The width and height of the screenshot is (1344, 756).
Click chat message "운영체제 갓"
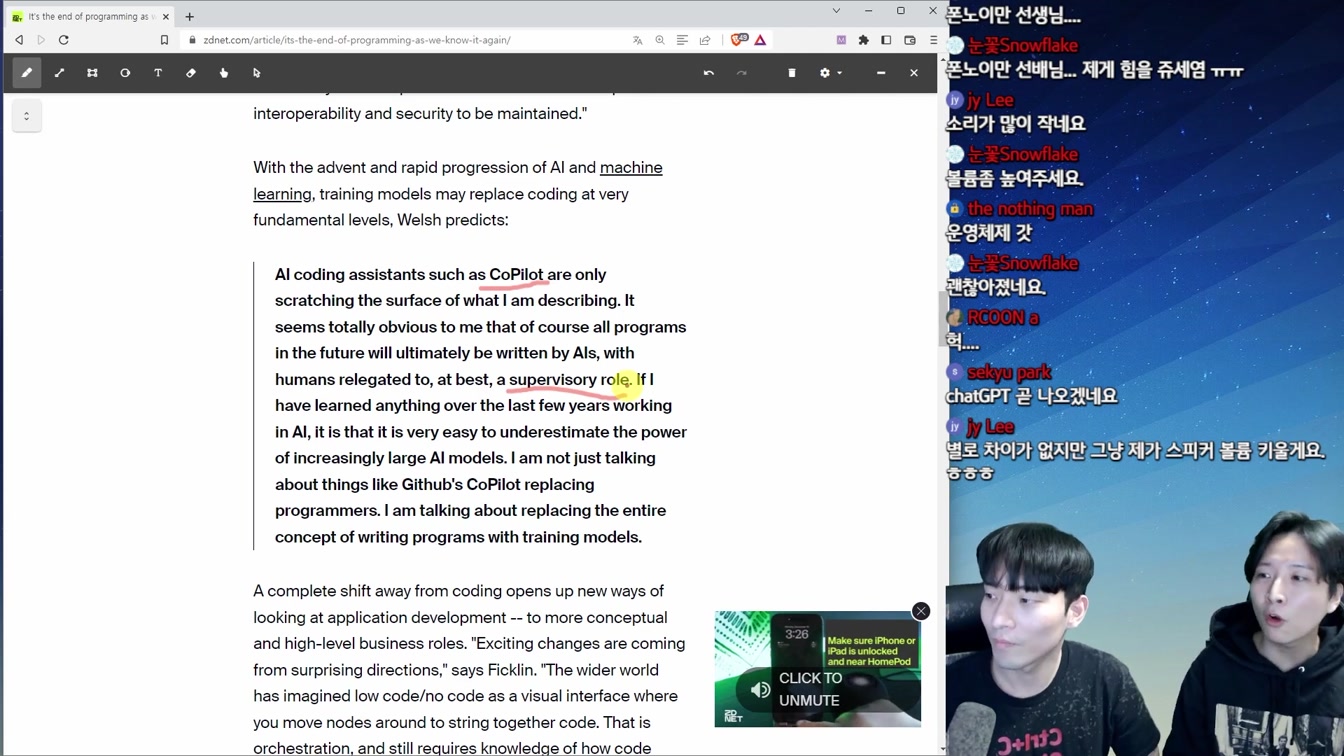[x=989, y=233]
